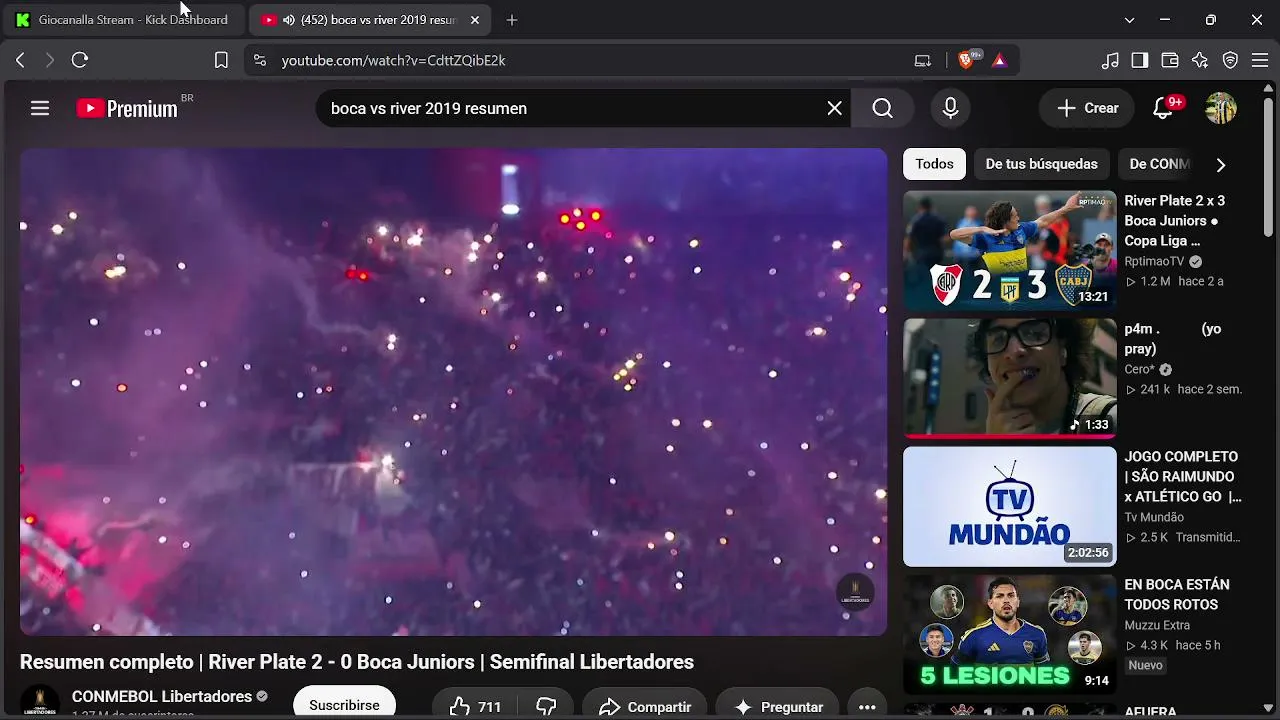
Task: Play the TV Mundão 2:02:56 thumbnail
Action: (x=1009, y=507)
